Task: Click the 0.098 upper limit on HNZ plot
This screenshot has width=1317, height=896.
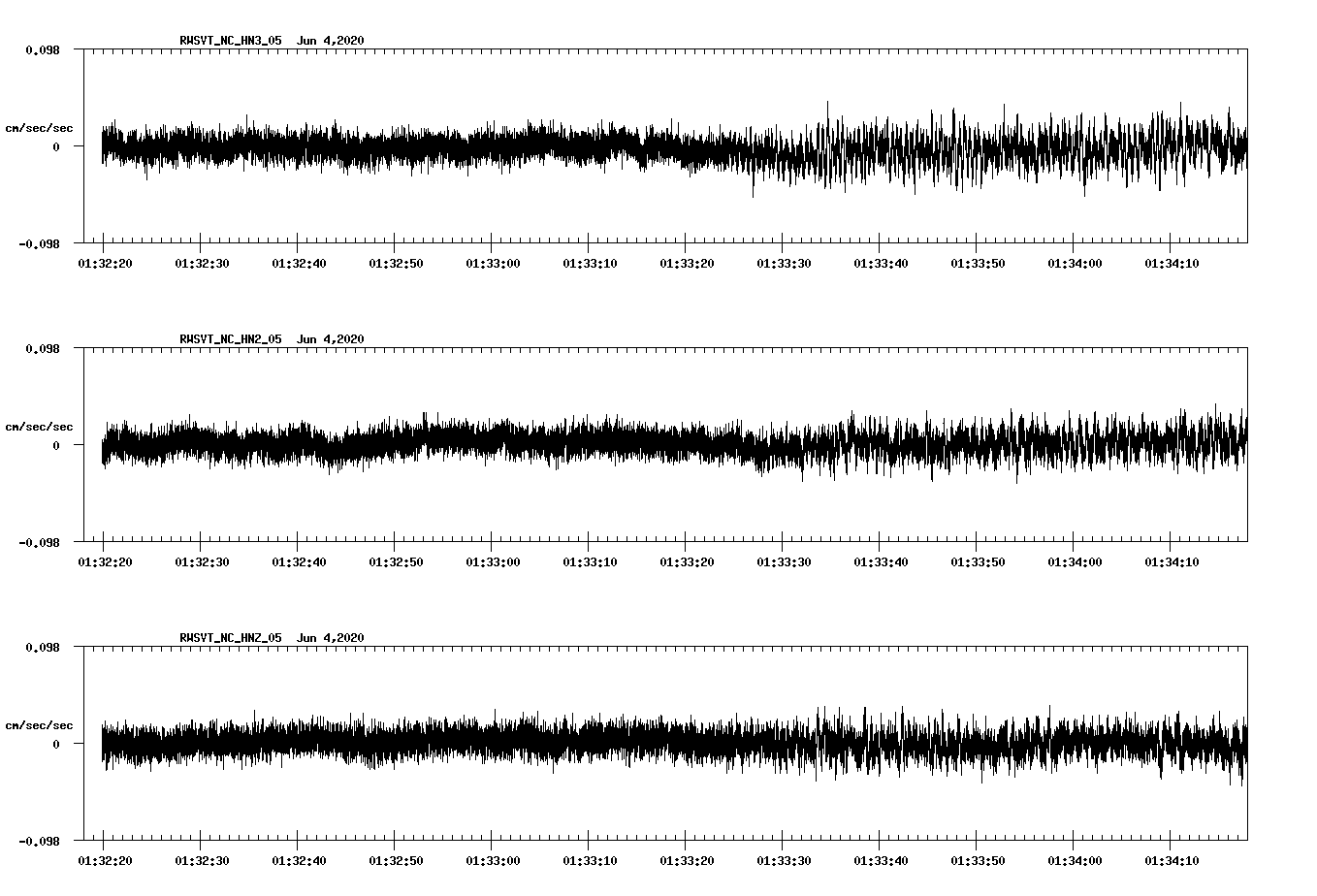Action: (42, 647)
